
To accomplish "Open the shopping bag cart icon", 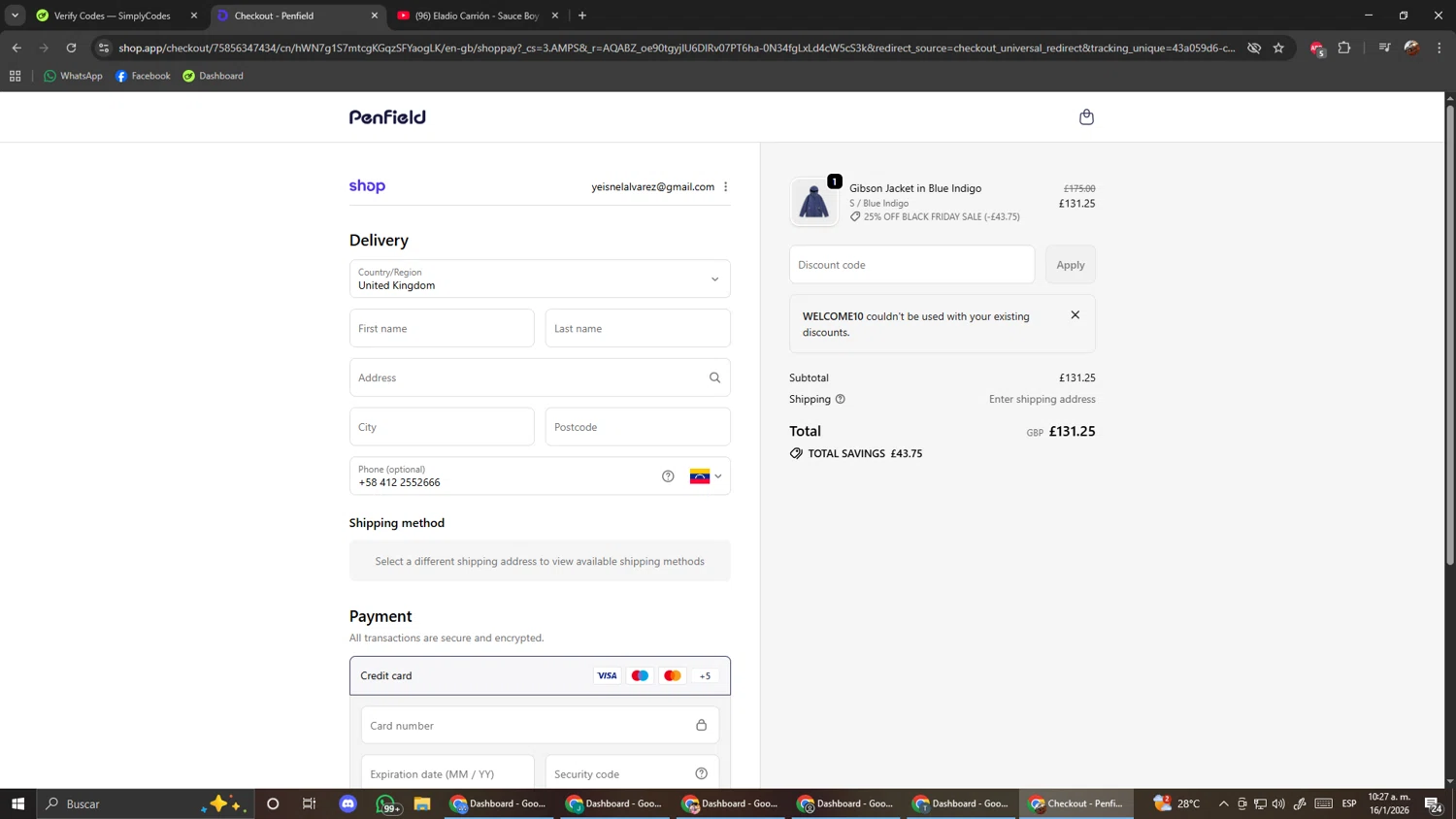I will [1086, 117].
